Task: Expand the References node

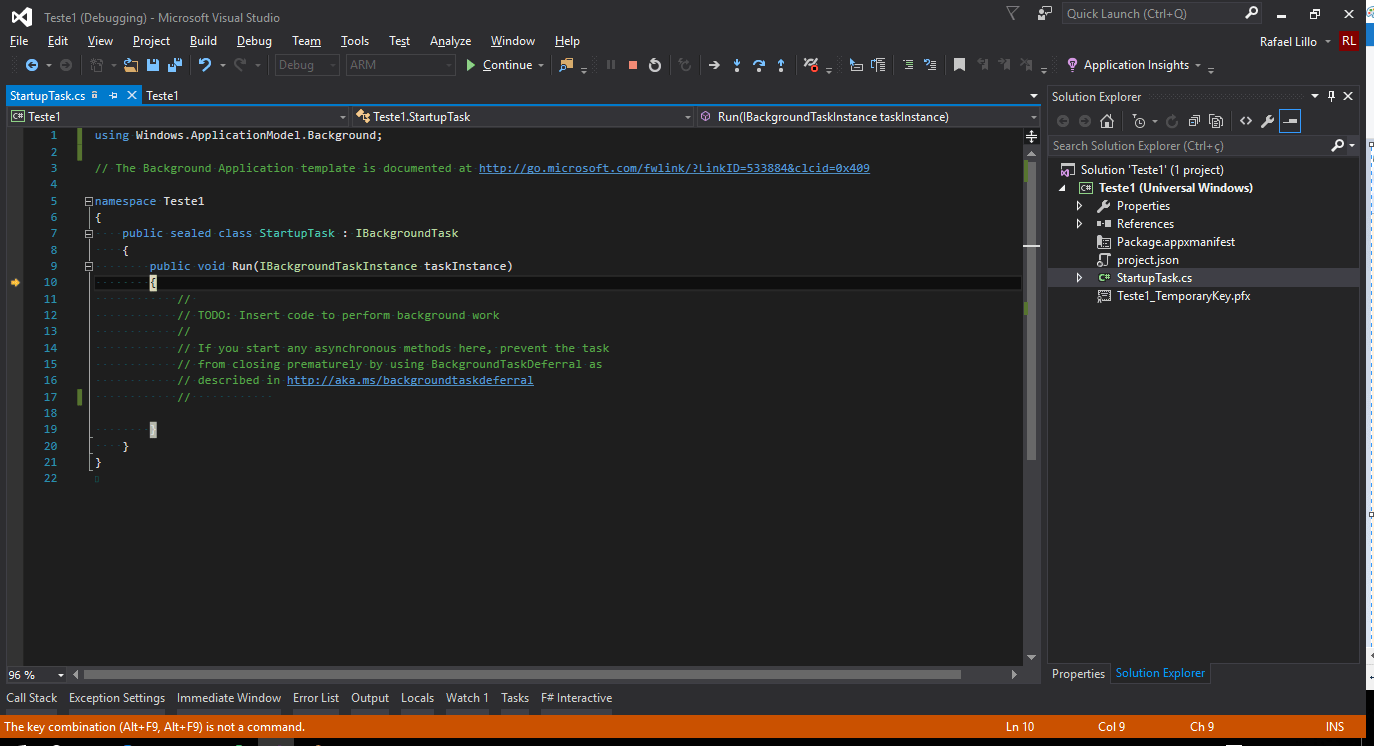Action: pos(1079,224)
